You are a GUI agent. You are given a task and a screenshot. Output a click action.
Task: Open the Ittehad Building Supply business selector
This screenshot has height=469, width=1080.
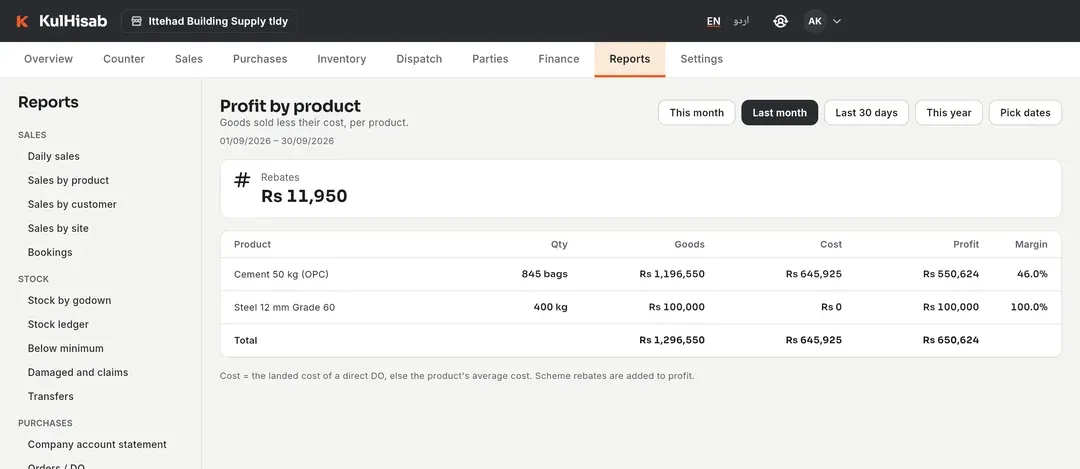(209, 21)
